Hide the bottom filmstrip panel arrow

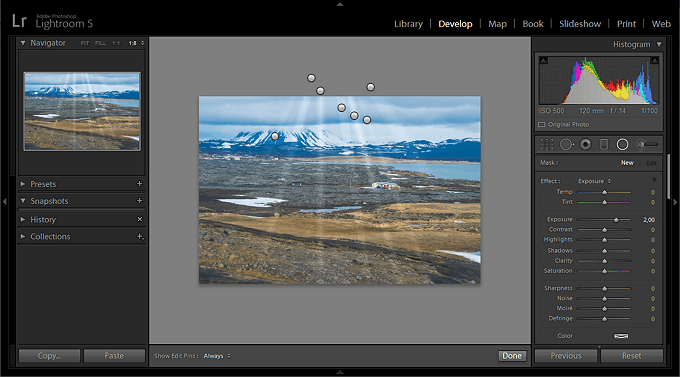[x=340, y=372]
